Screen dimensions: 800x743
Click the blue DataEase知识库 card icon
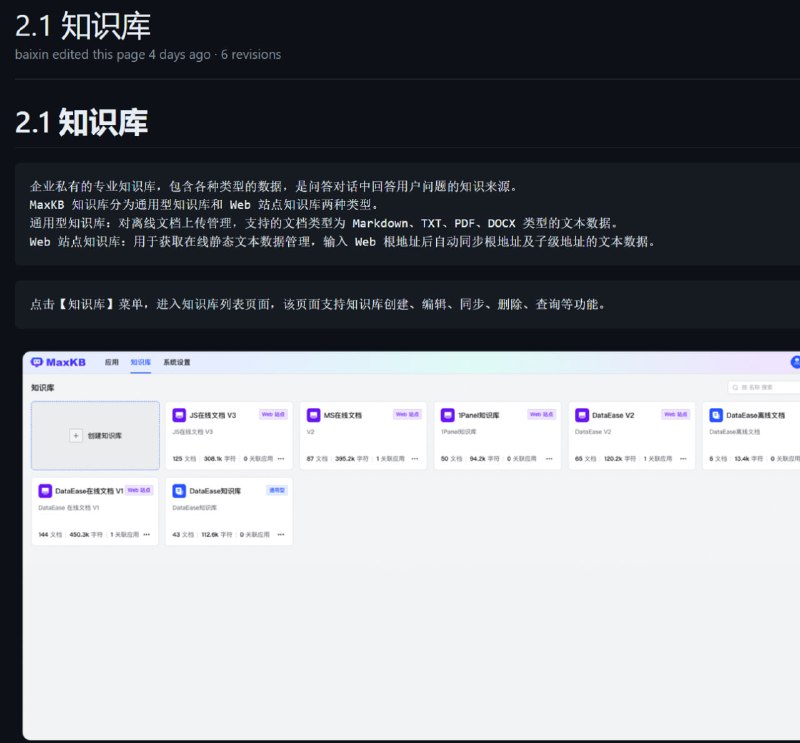(179, 491)
